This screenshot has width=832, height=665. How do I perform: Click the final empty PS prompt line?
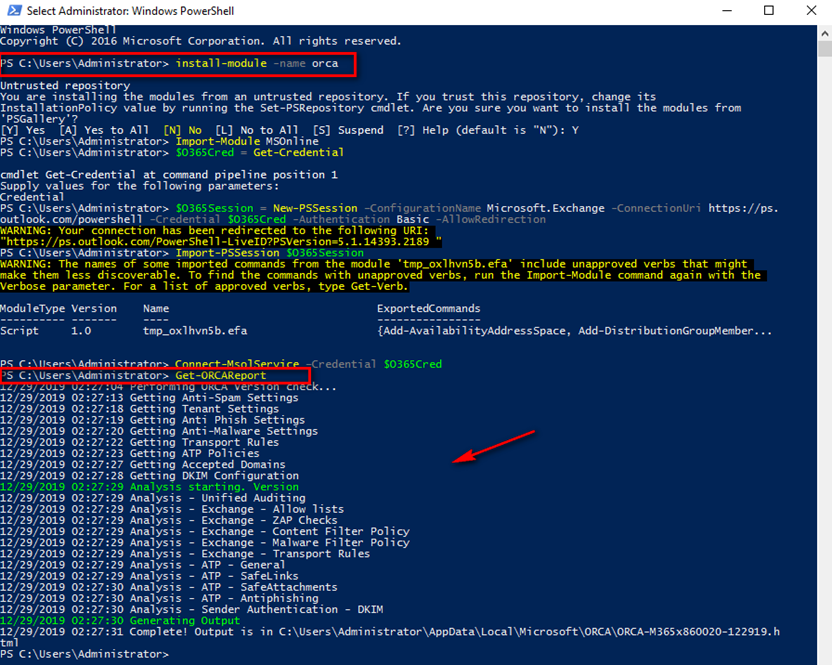[x=84, y=654]
